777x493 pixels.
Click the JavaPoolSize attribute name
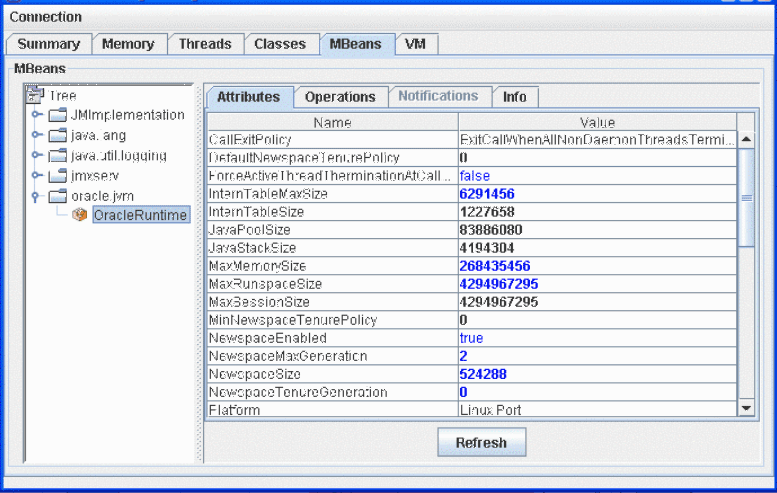tap(250, 230)
